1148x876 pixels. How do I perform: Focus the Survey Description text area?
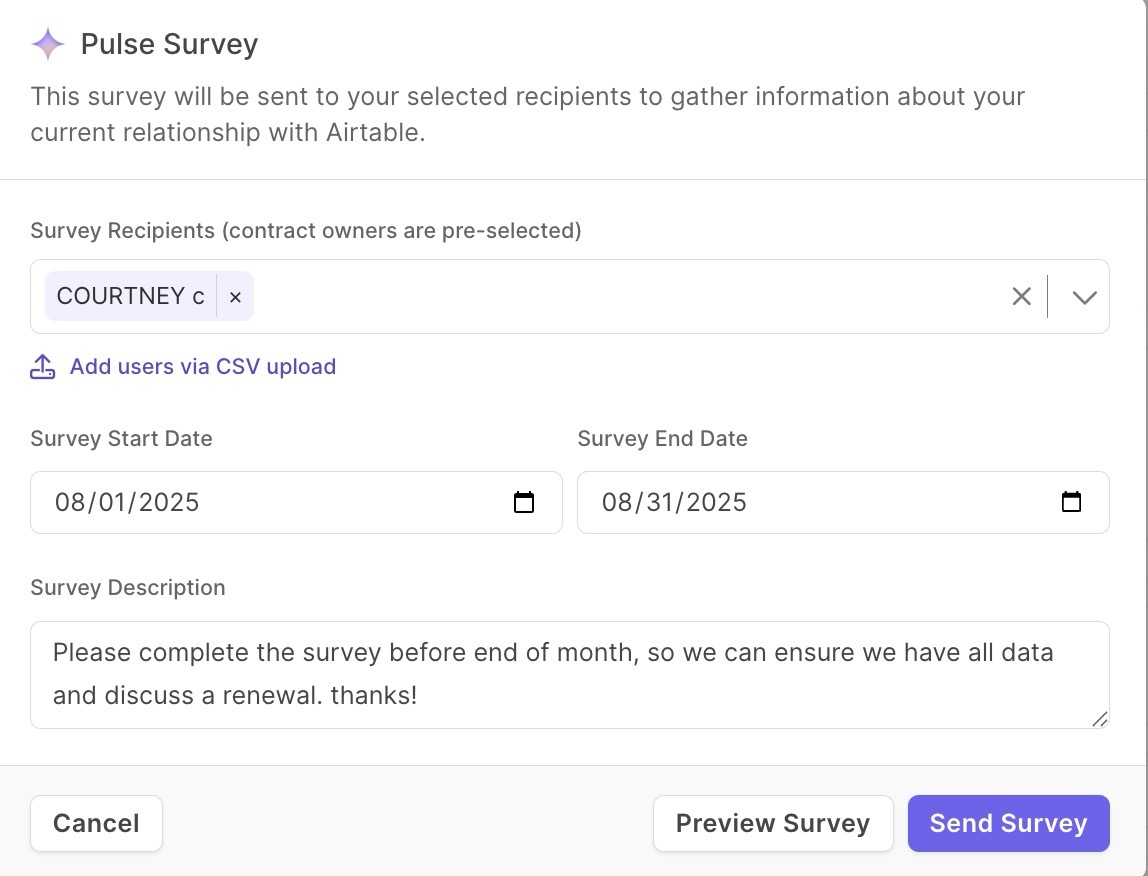pos(568,674)
